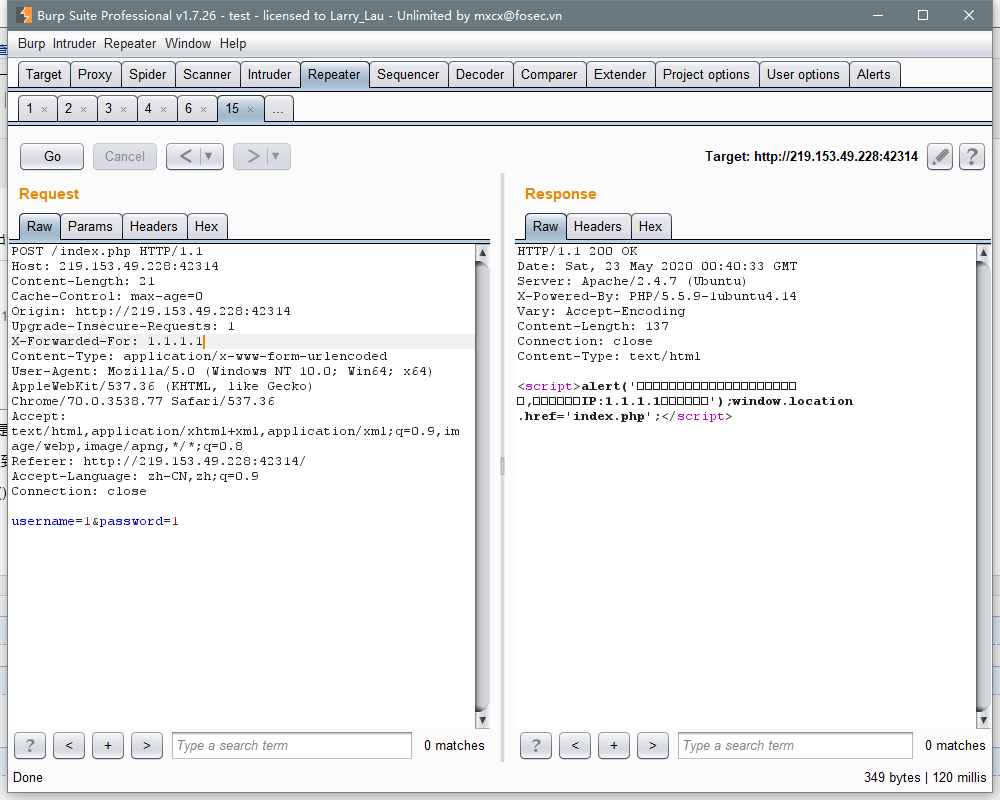The image size is (1000, 800).
Task: Click request search help question icon
Action: coord(30,745)
